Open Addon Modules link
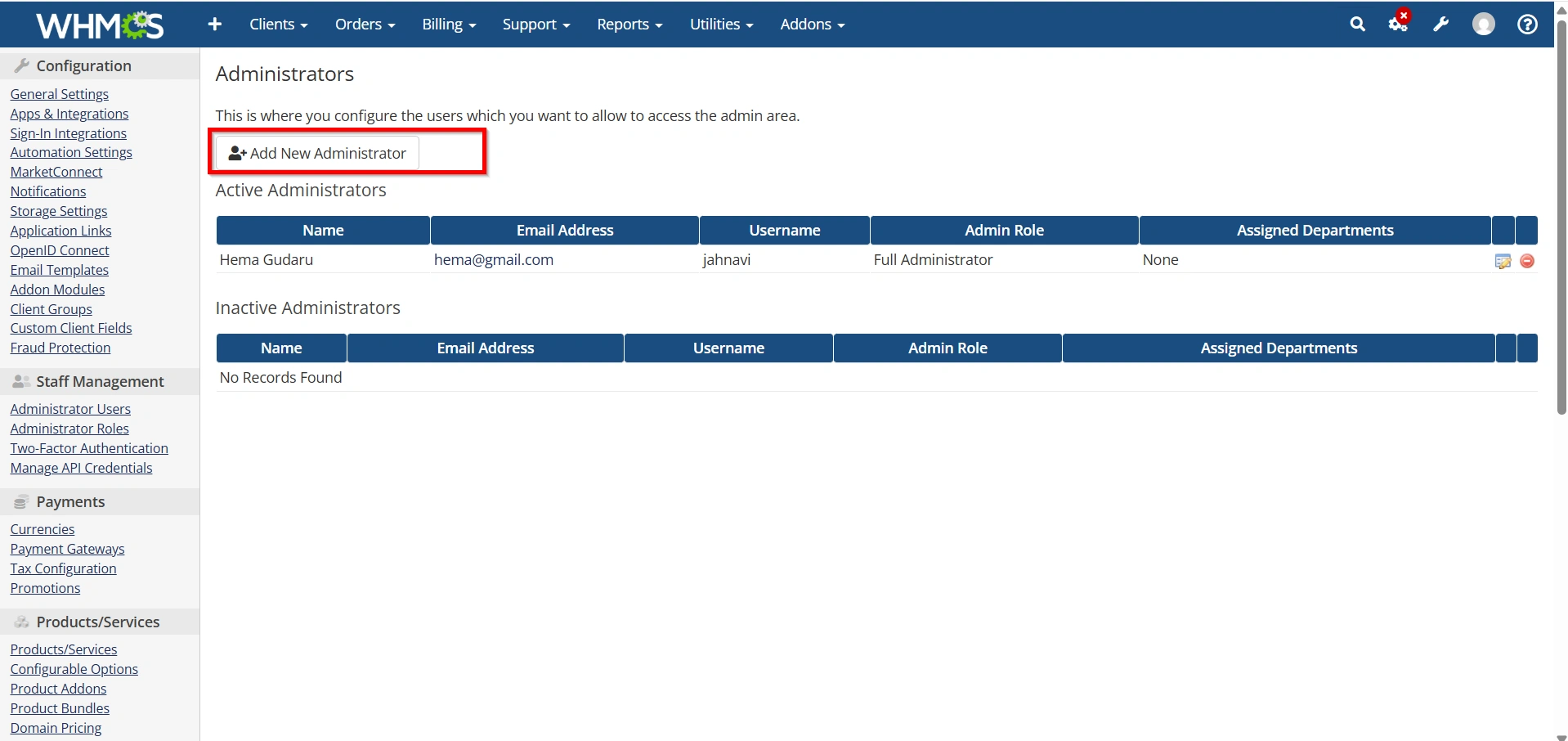1568x741 pixels. [57, 290]
